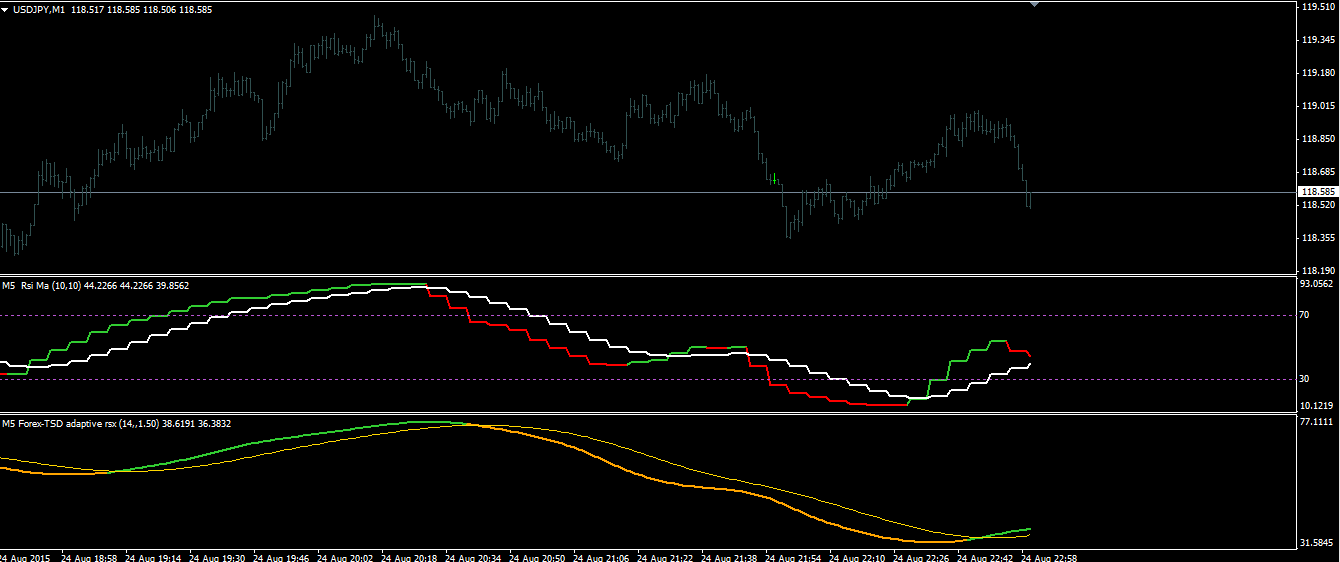
Task: Click time label 24 Aug 20:50
Action: [x=539, y=556]
